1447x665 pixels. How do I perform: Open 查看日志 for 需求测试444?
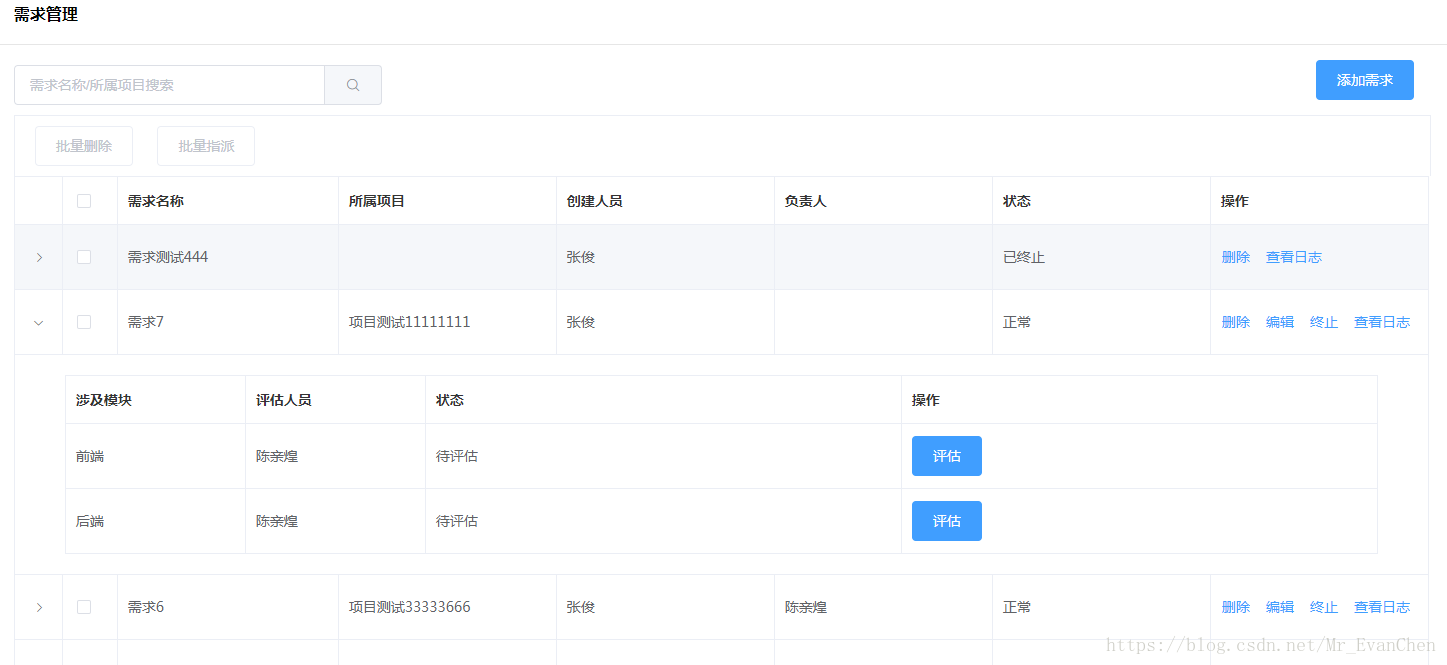pyautogui.click(x=1294, y=257)
